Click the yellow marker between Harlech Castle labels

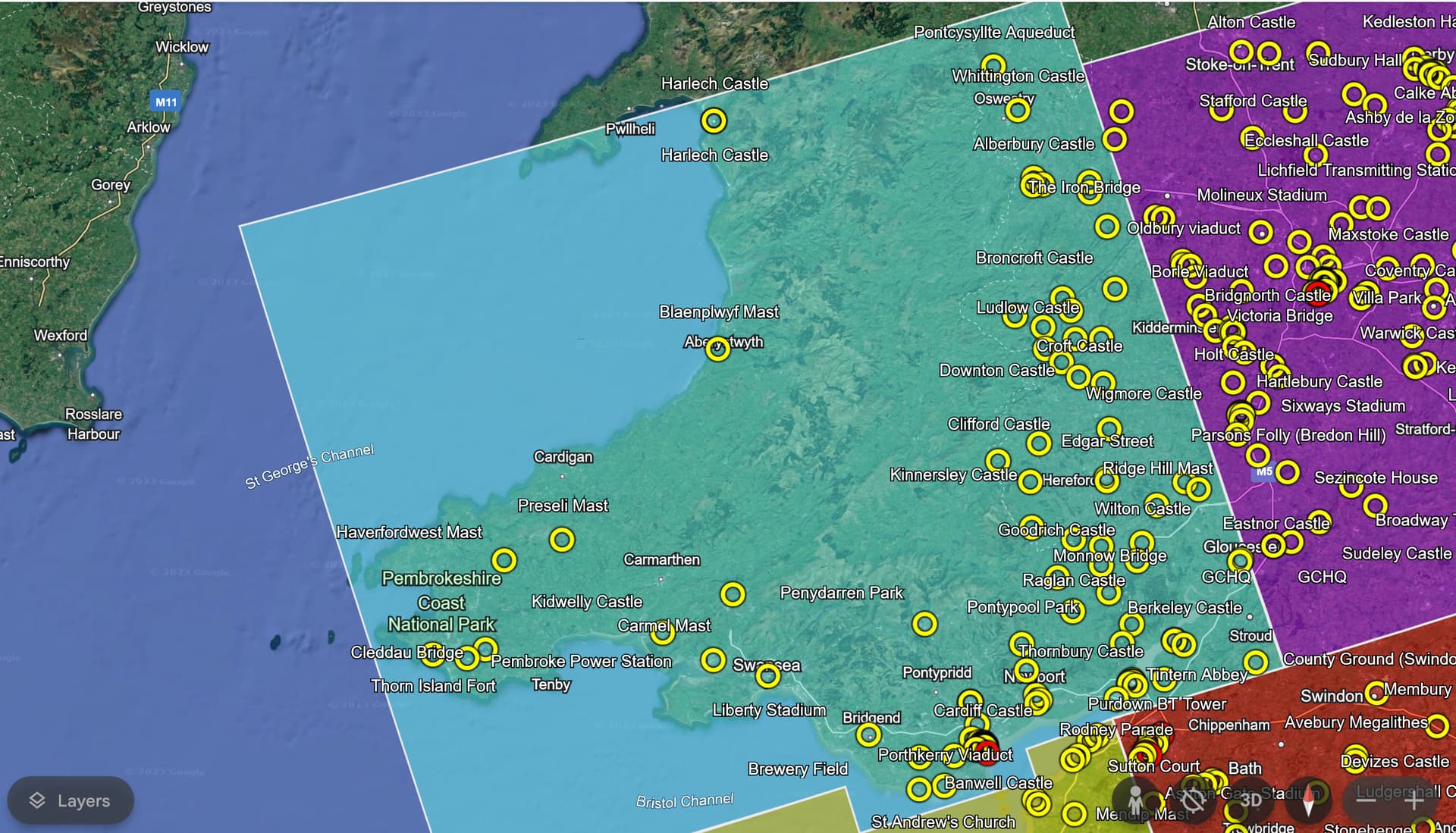pyautogui.click(x=713, y=121)
